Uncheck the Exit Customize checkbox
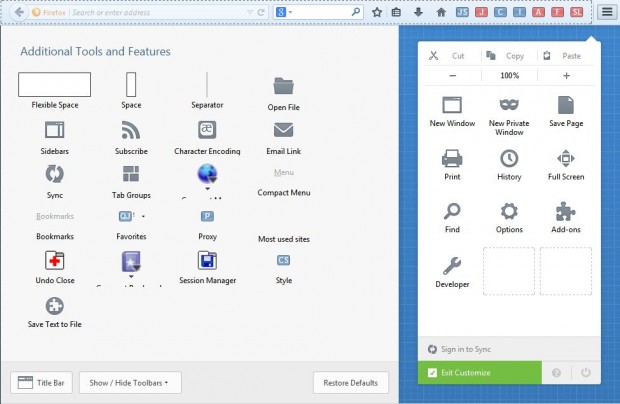This screenshot has height=404, width=620. (432, 372)
